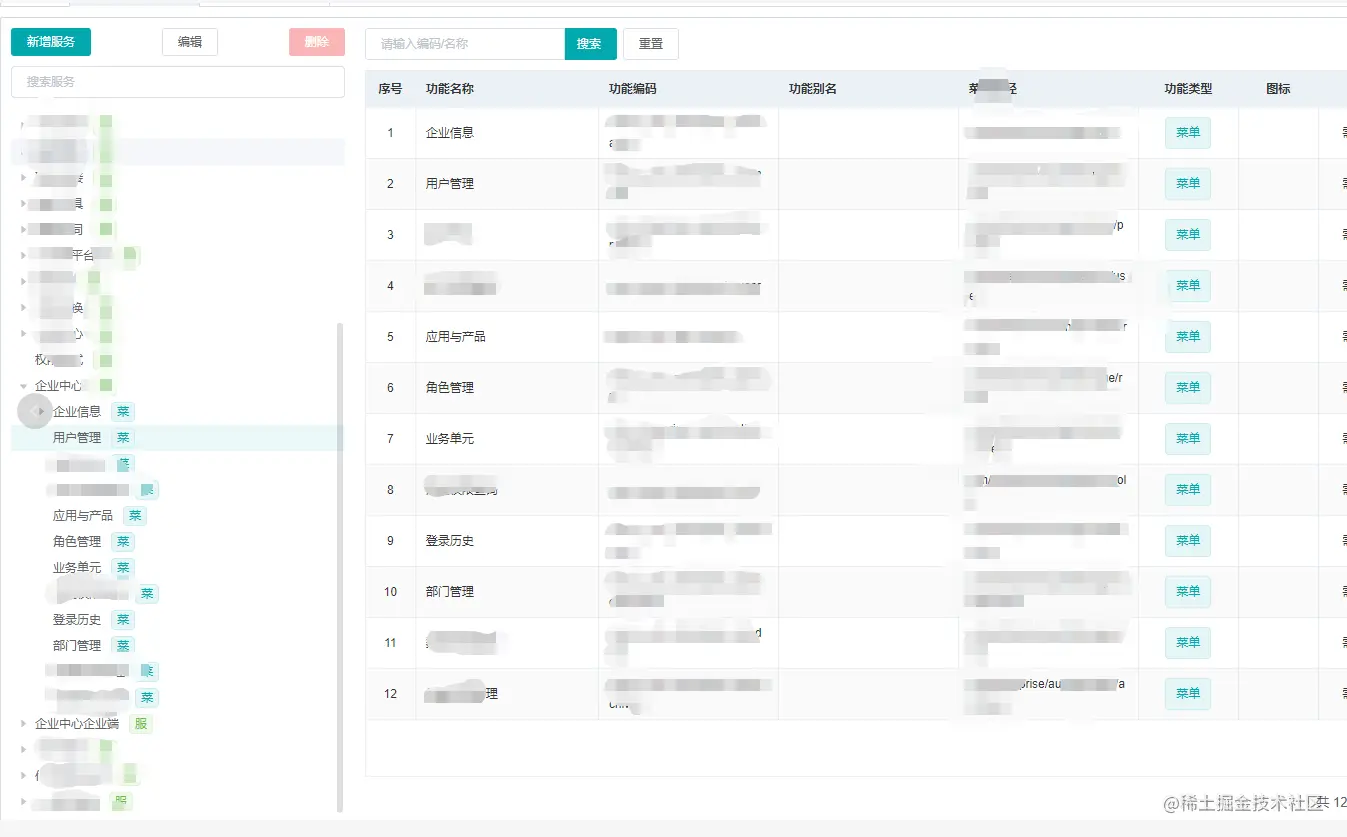Click the 菜 badge beside tree item 登录历史
Screen dimensions: 1347x837
[123, 620]
